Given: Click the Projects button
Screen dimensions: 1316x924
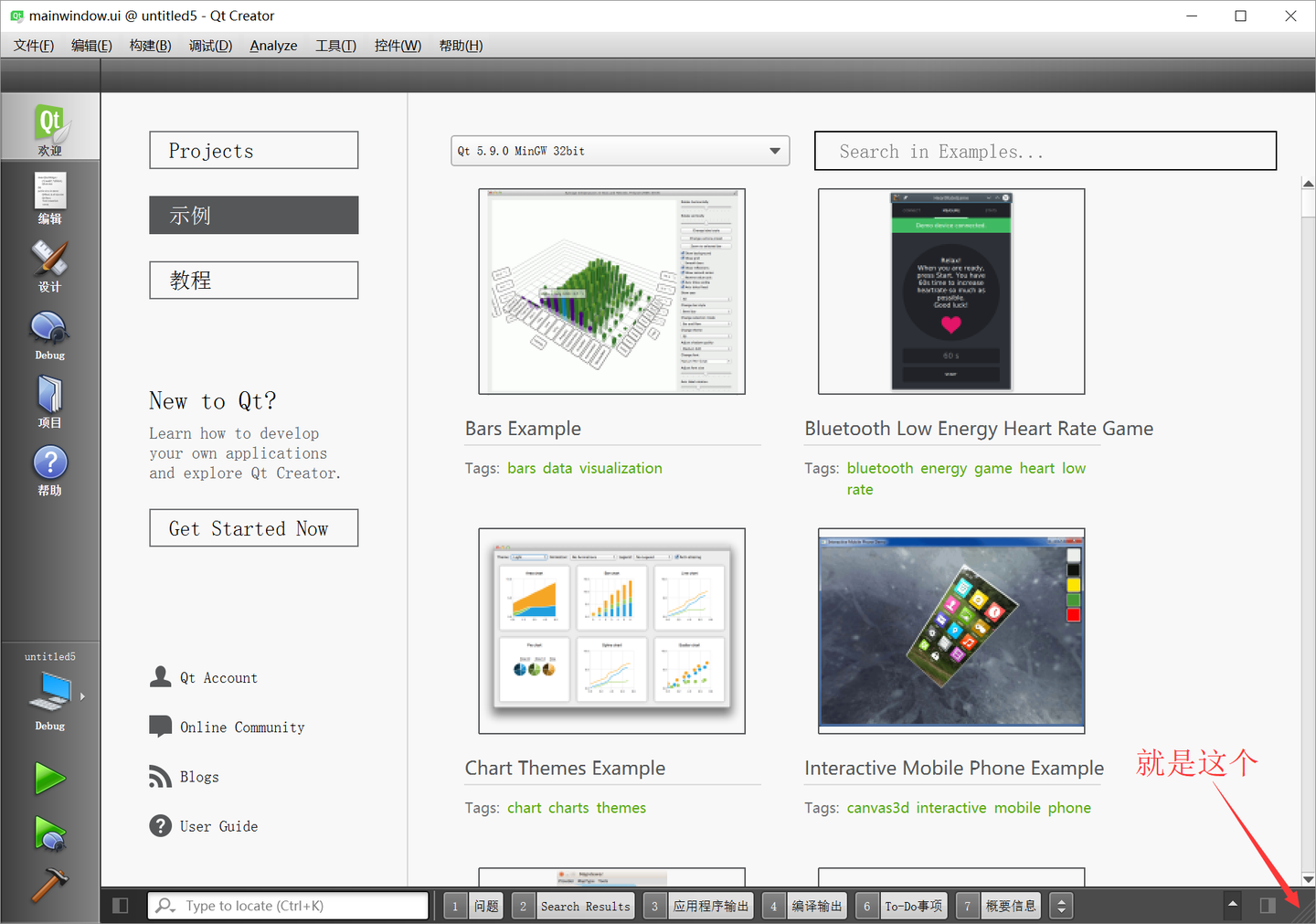Looking at the screenshot, I should tap(254, 150).
